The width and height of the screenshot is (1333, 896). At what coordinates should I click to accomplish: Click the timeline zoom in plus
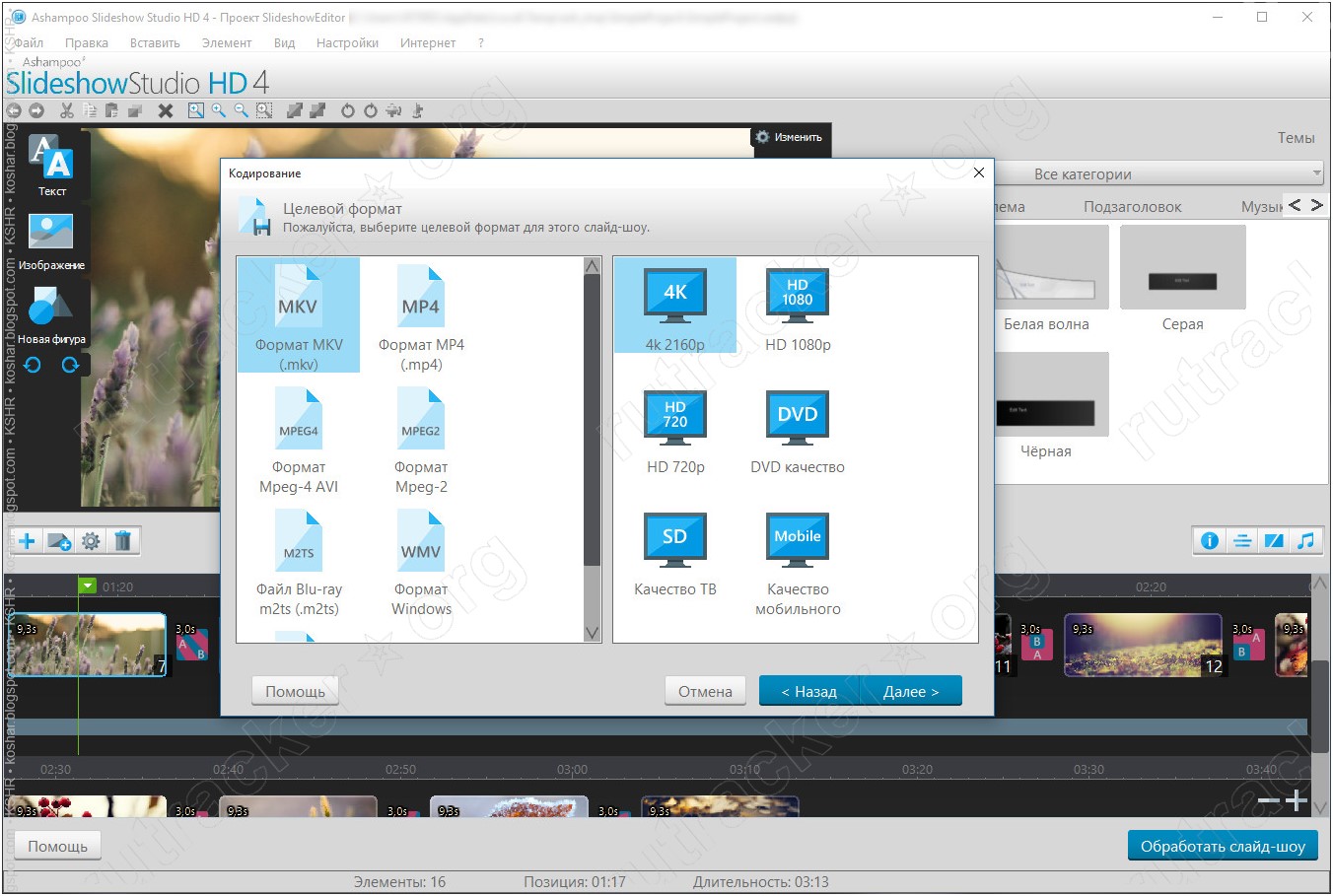[1297, 800]
